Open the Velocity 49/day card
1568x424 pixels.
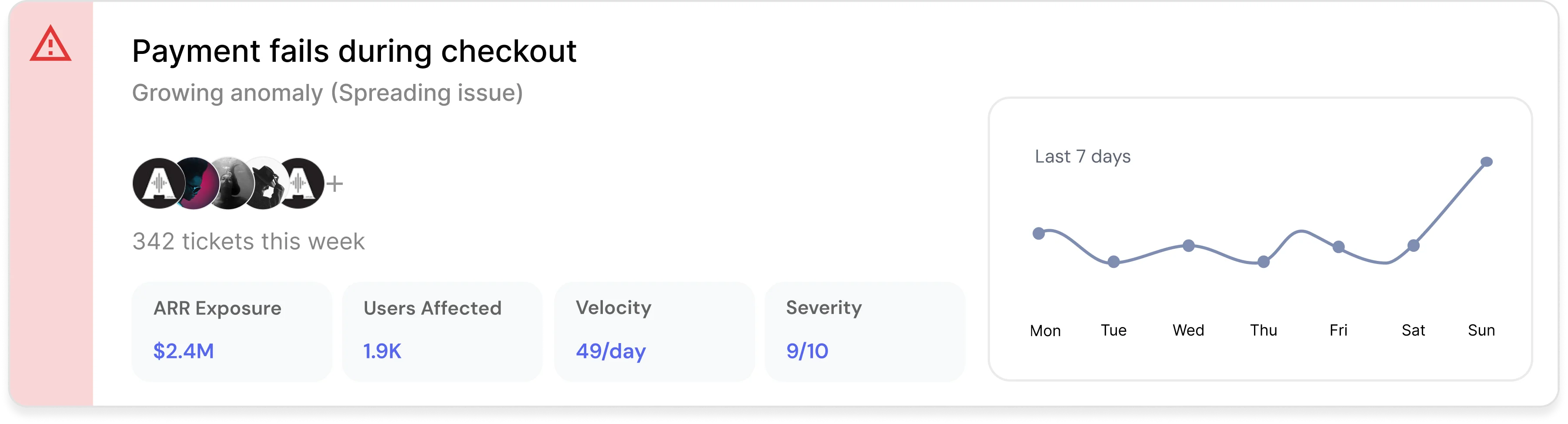click(x=654, y=331)
